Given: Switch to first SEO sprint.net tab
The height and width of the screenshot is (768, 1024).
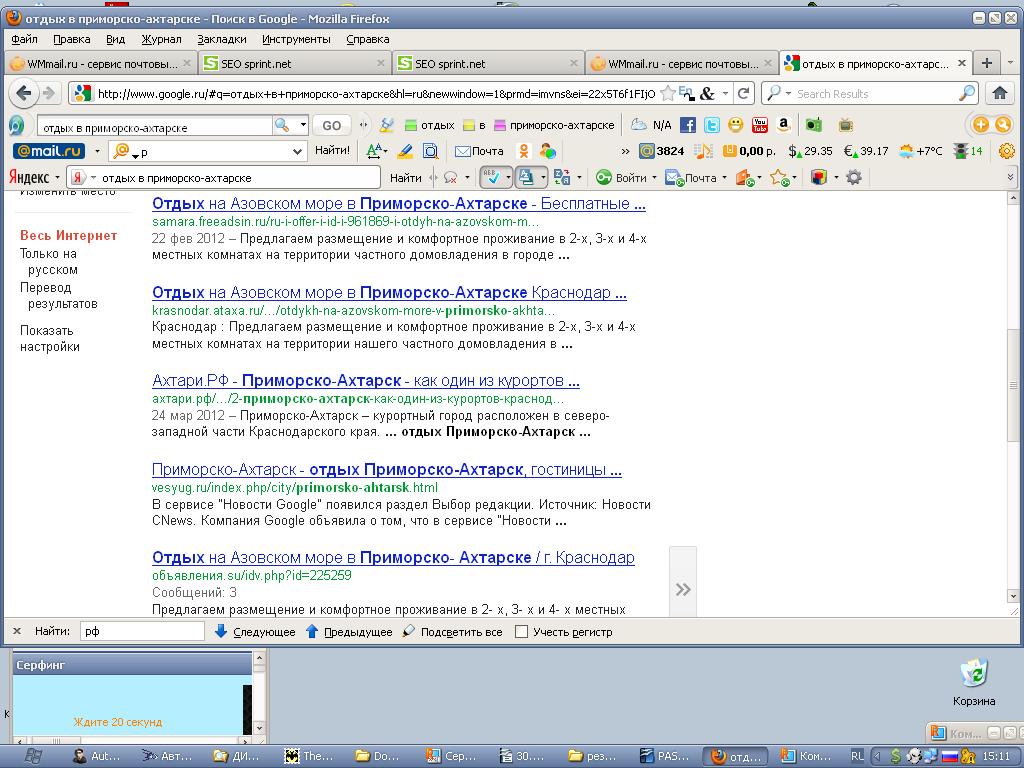Looking at the screenshot, I should tap(295, 63).
